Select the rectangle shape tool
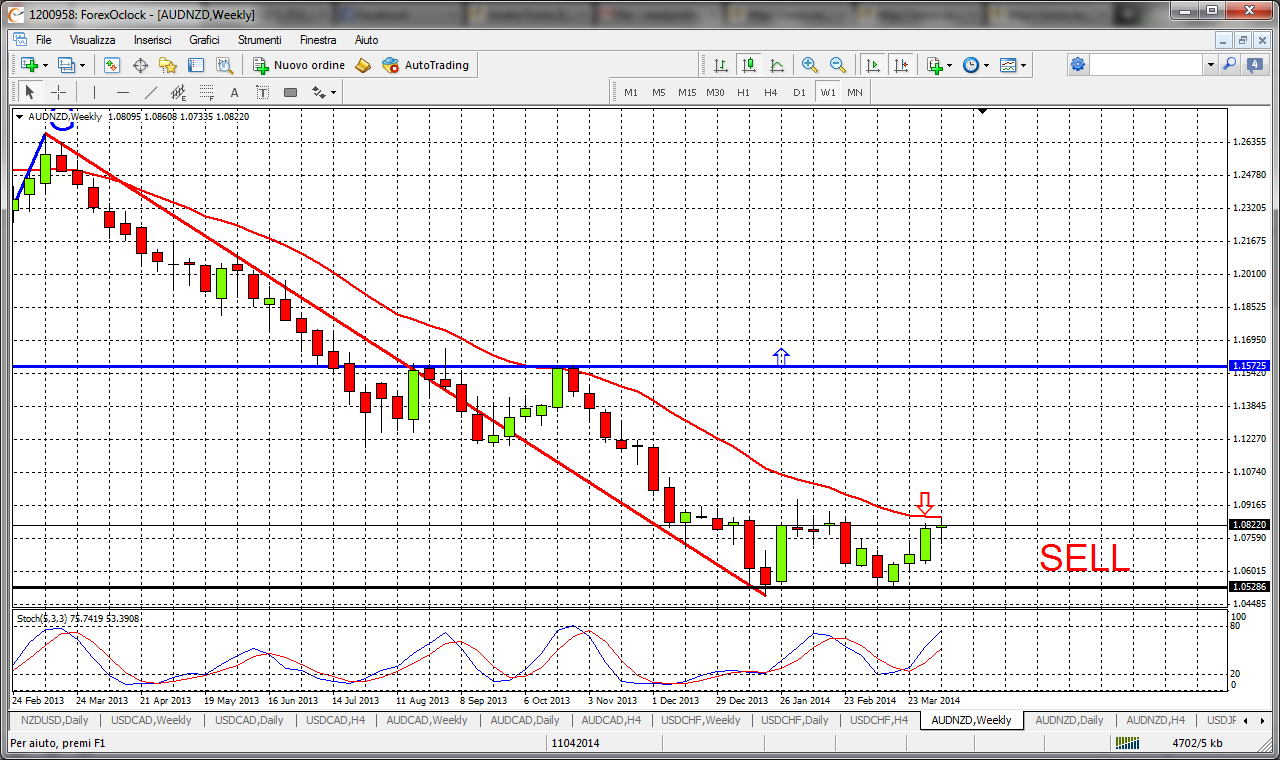 pyautogui.click(x=291, y=92)
